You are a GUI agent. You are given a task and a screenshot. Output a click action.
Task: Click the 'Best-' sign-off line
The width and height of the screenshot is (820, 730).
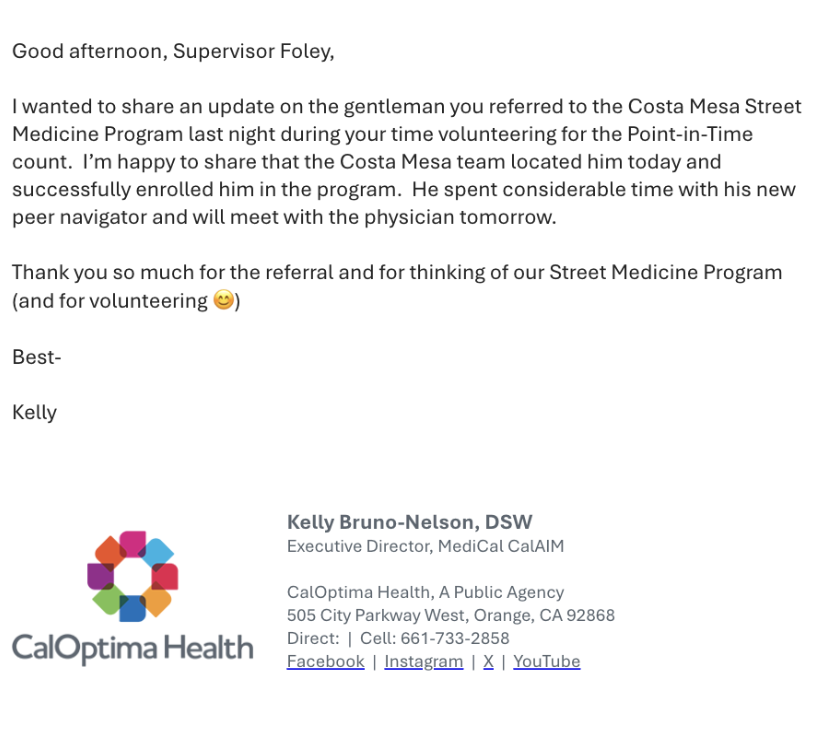[x=37, y=357]
